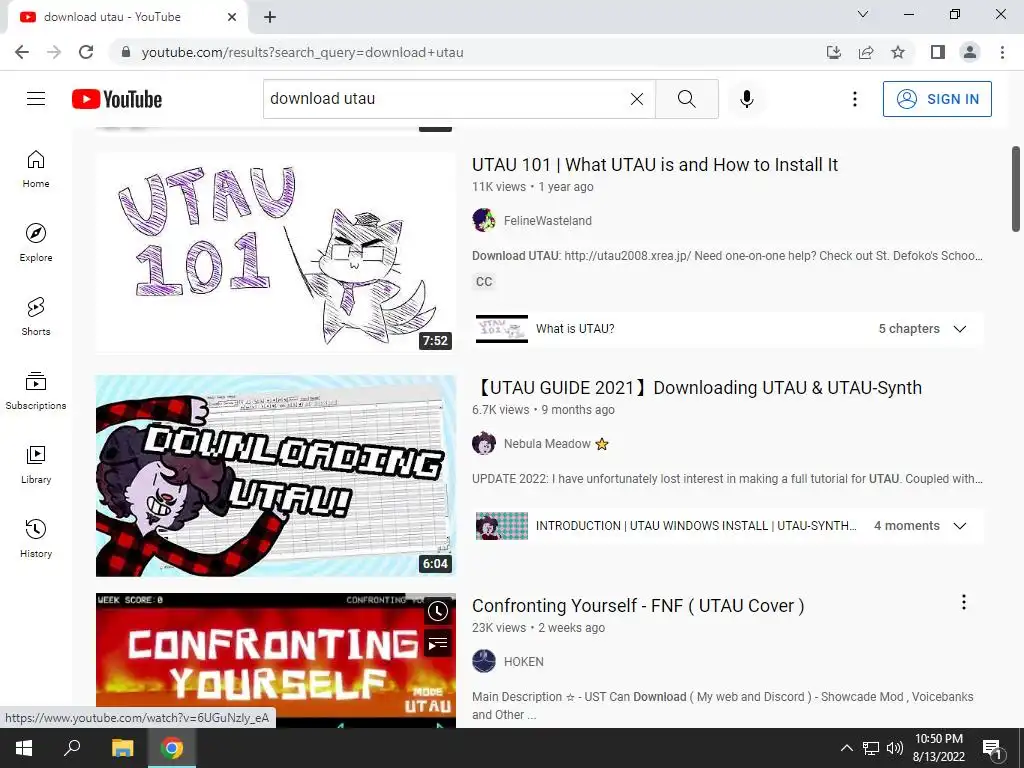
Task: Click What is UTAU? chapter
Action: 575,328
